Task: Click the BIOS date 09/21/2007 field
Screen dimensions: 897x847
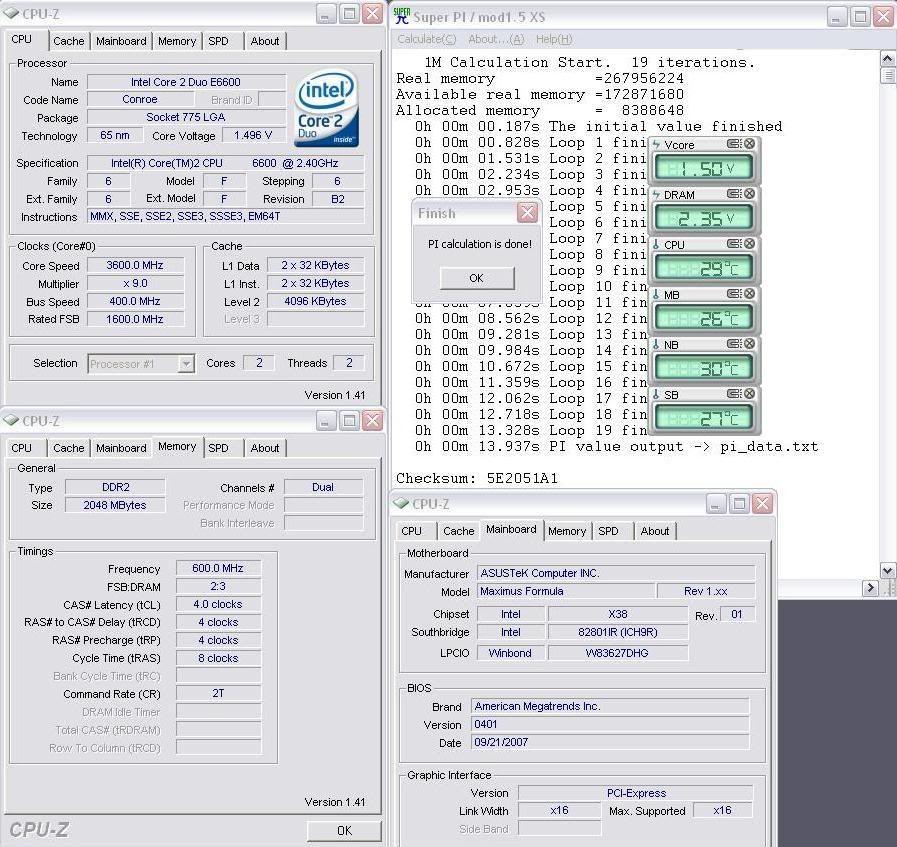Action: [610, 742]
